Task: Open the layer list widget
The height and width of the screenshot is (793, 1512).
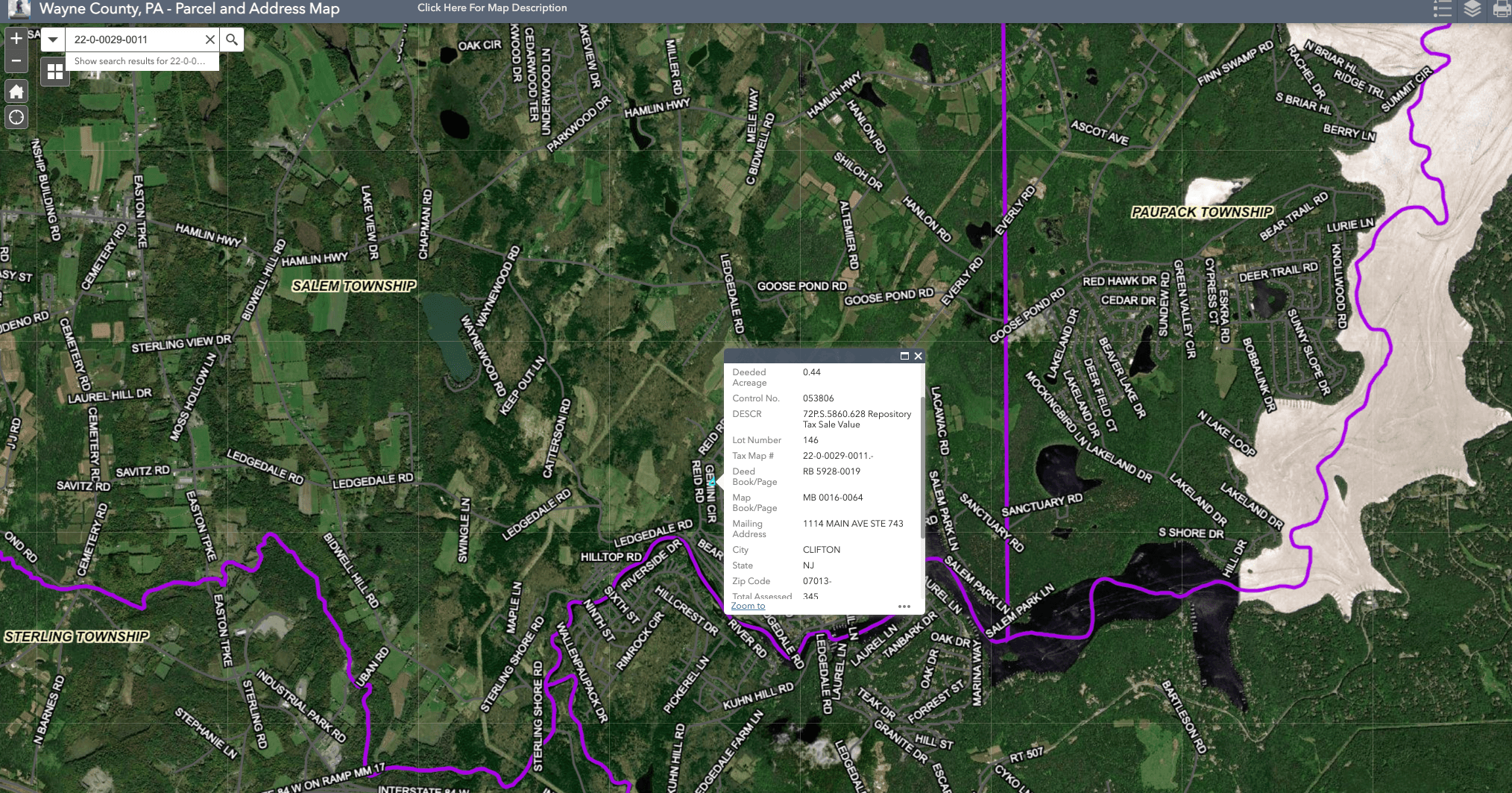Action: (x=1472, y=9)
